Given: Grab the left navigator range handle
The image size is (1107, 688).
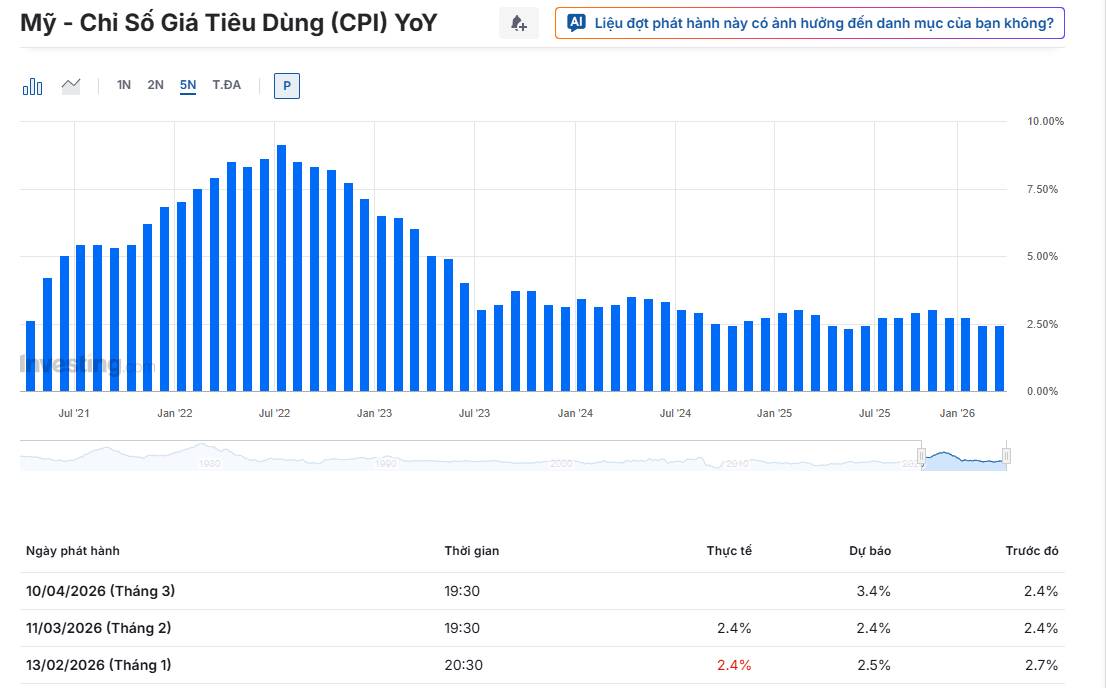Looking at the screenshot, I should [x=921, y=455].
